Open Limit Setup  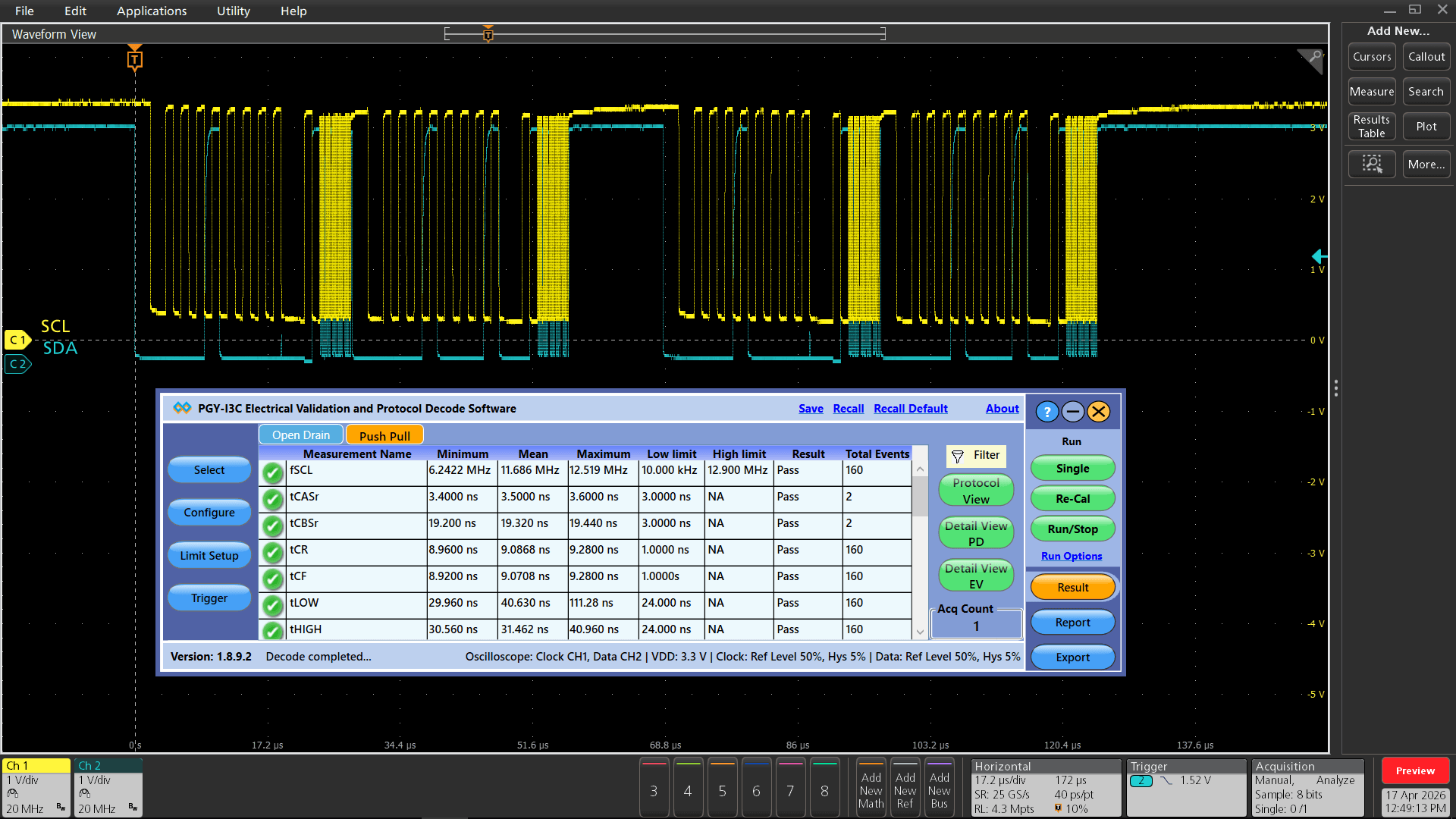[209, 555]
